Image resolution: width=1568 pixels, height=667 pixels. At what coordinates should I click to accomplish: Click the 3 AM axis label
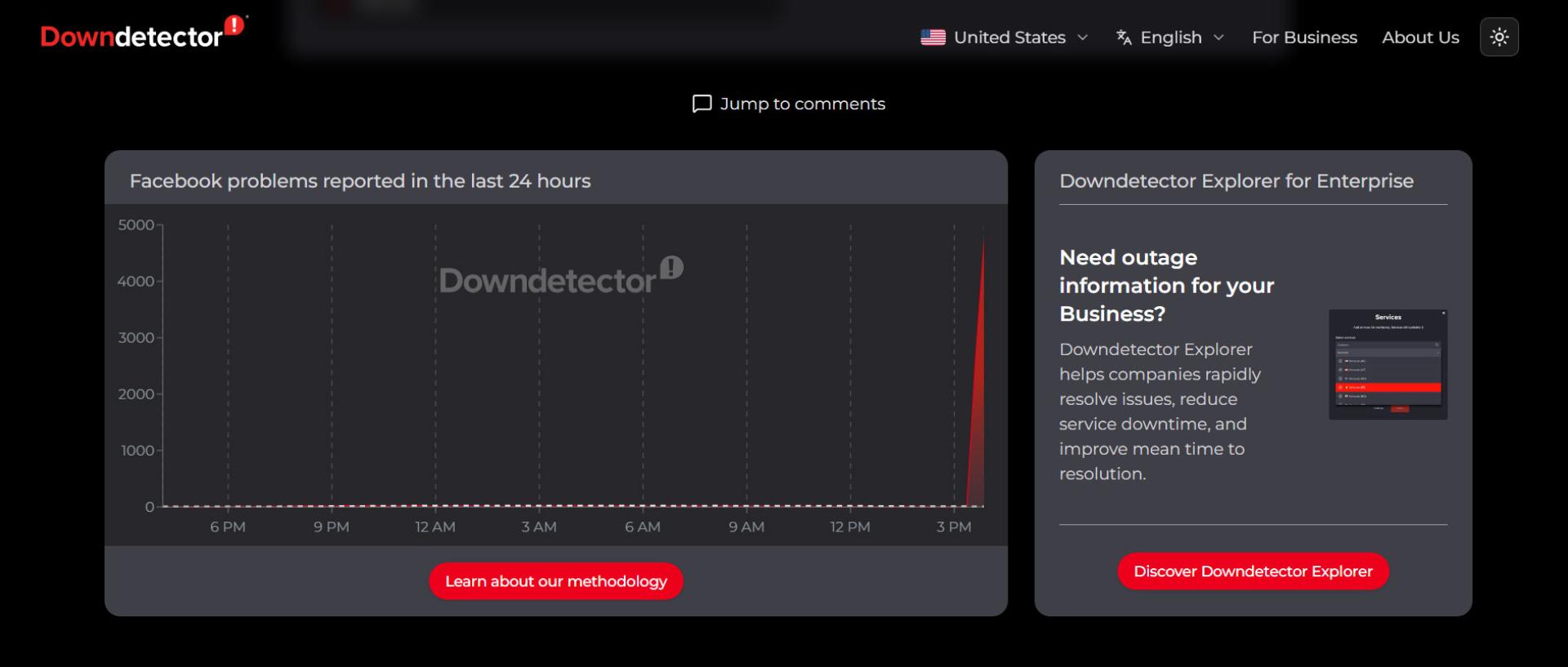(x=539, y=527)
